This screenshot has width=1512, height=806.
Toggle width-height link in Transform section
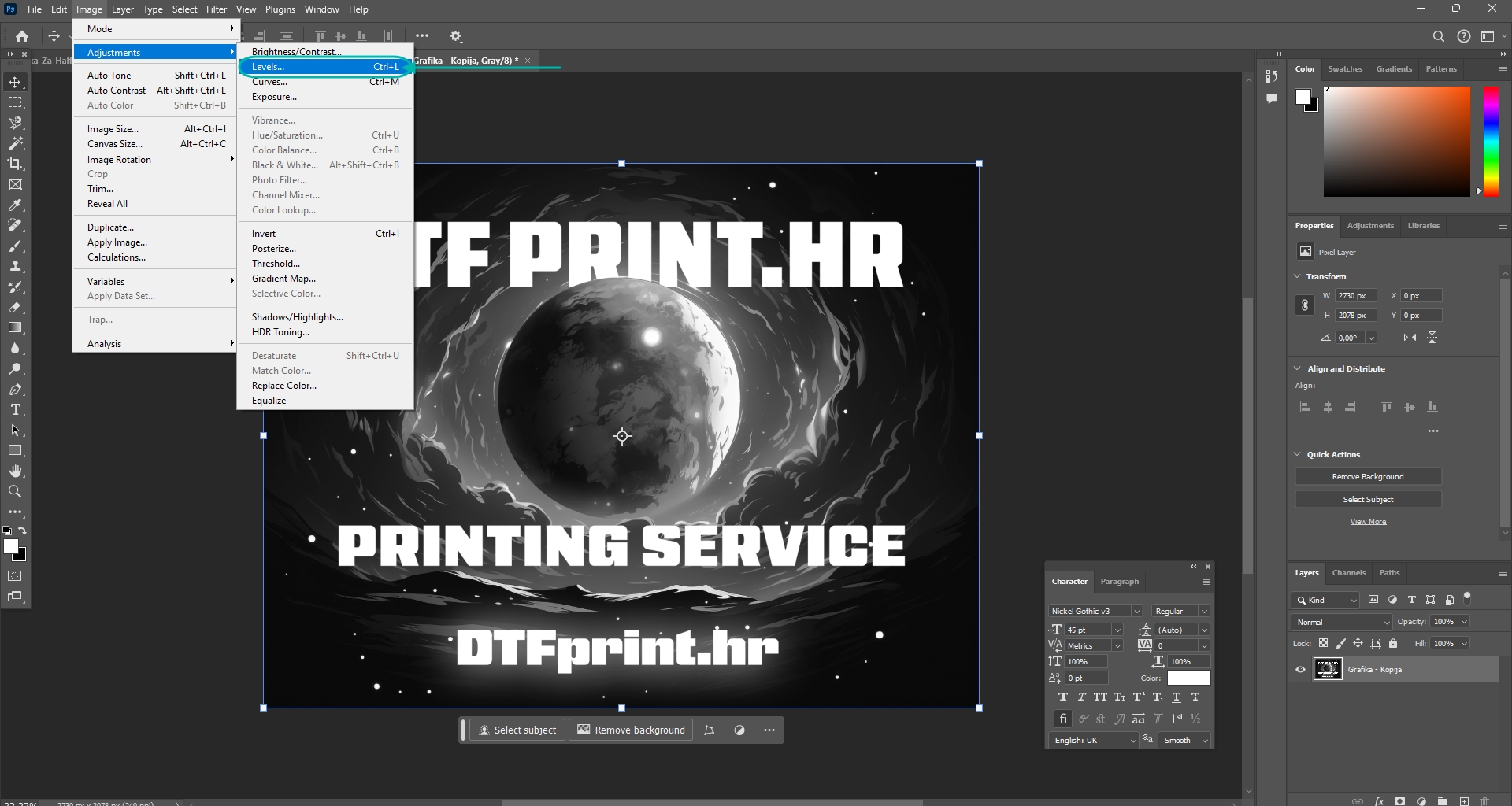[1305, 305]
